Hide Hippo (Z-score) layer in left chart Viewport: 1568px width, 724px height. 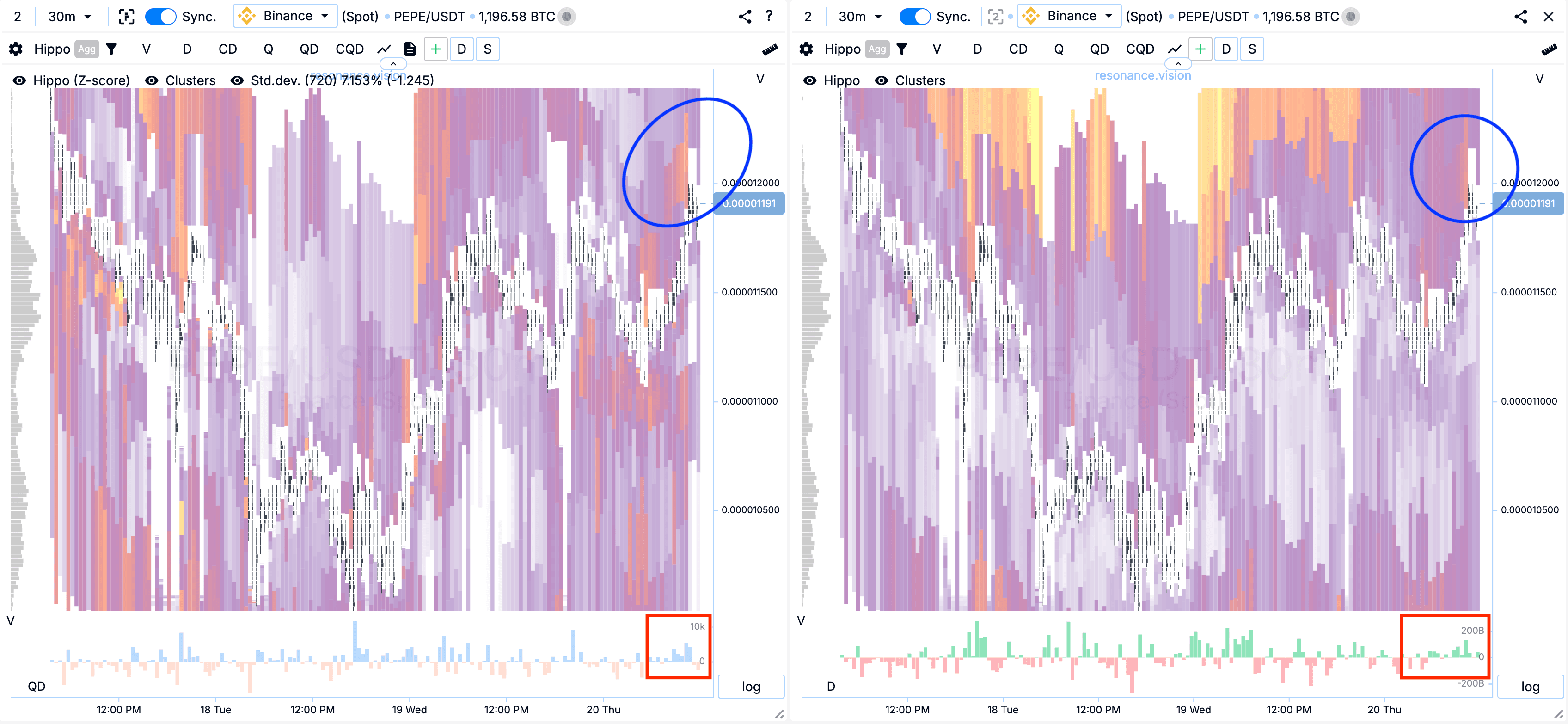tap(19, 80)
